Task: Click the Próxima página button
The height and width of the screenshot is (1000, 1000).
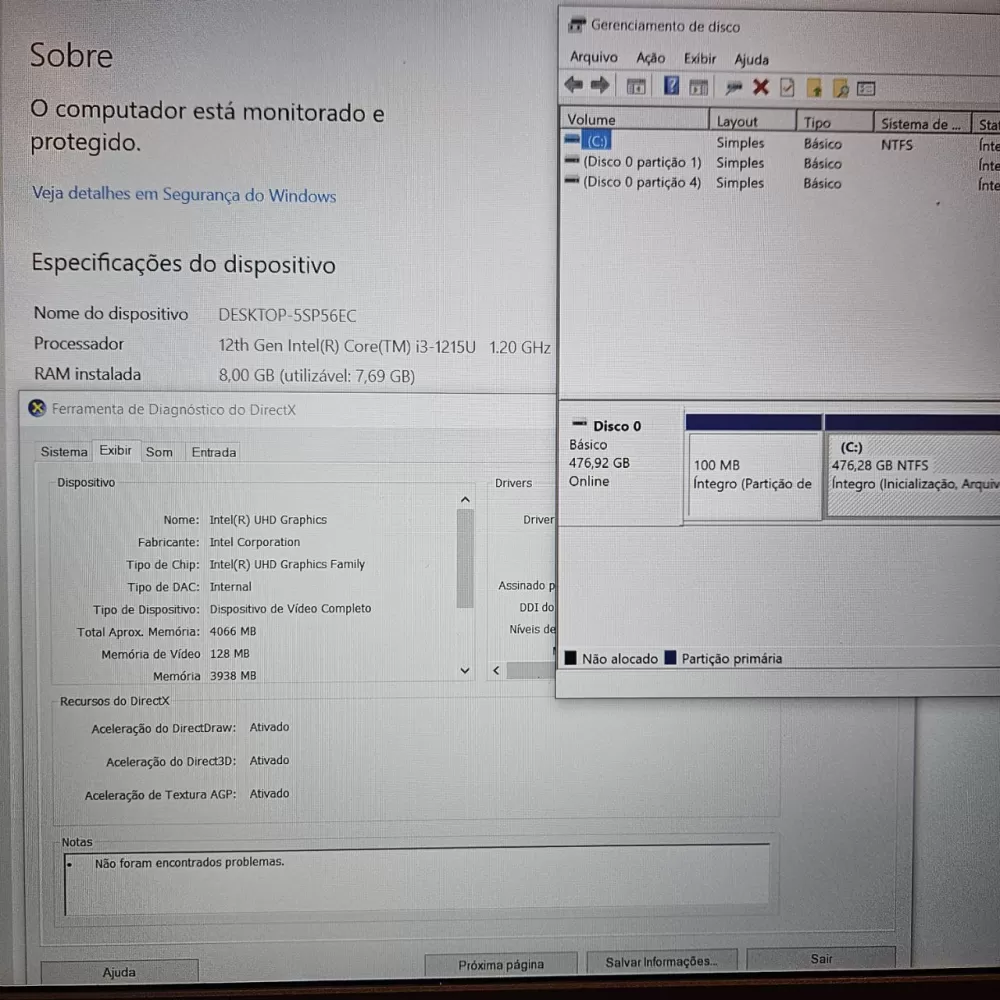Action: (501, 965)
